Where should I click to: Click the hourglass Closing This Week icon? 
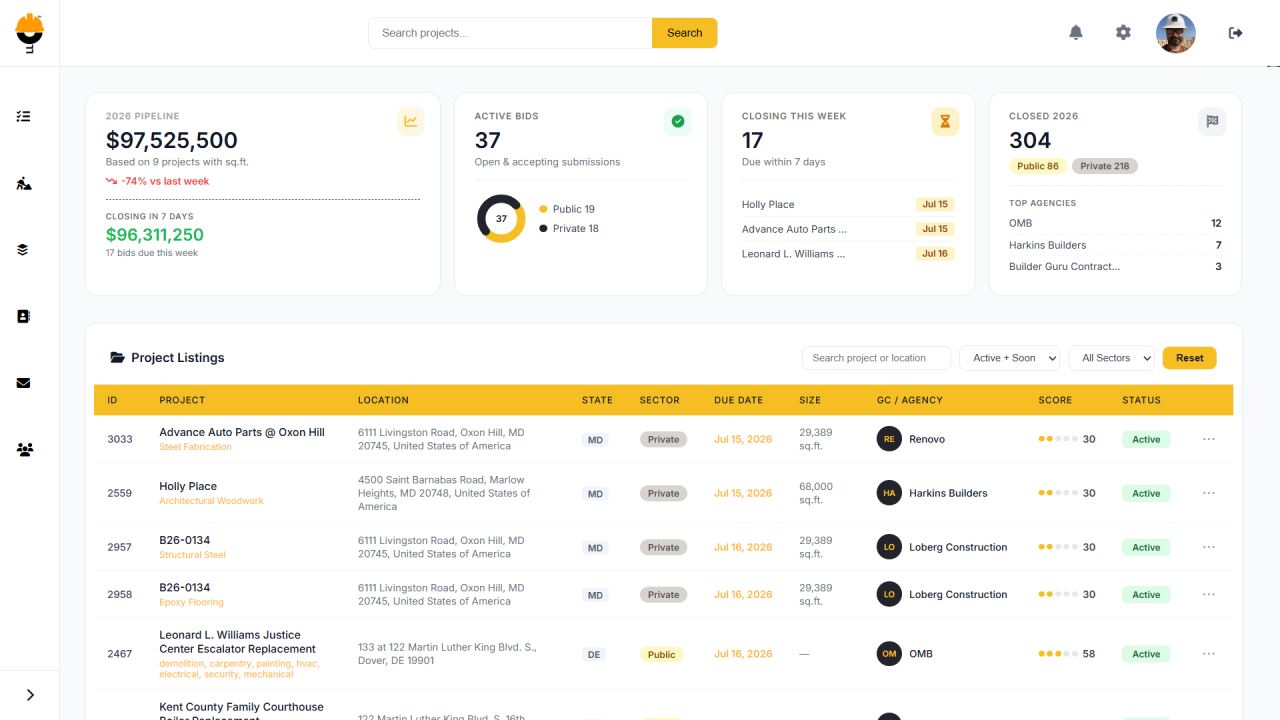[945, 122]
